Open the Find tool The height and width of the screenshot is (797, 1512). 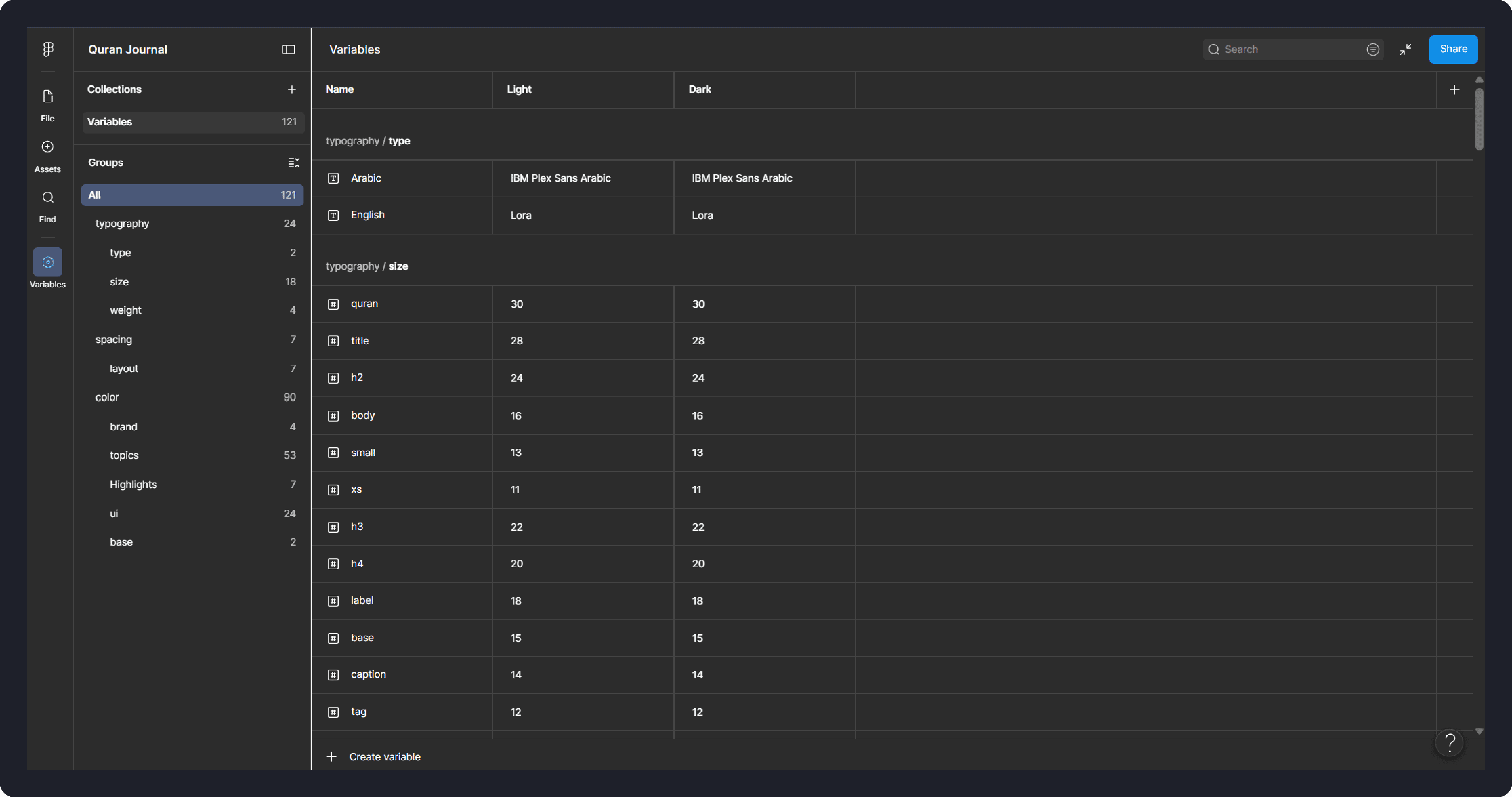(x=48, y=207)
